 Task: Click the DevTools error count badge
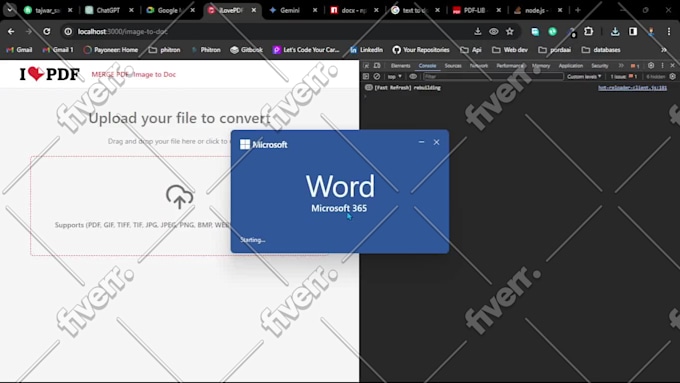coord(635,66)
